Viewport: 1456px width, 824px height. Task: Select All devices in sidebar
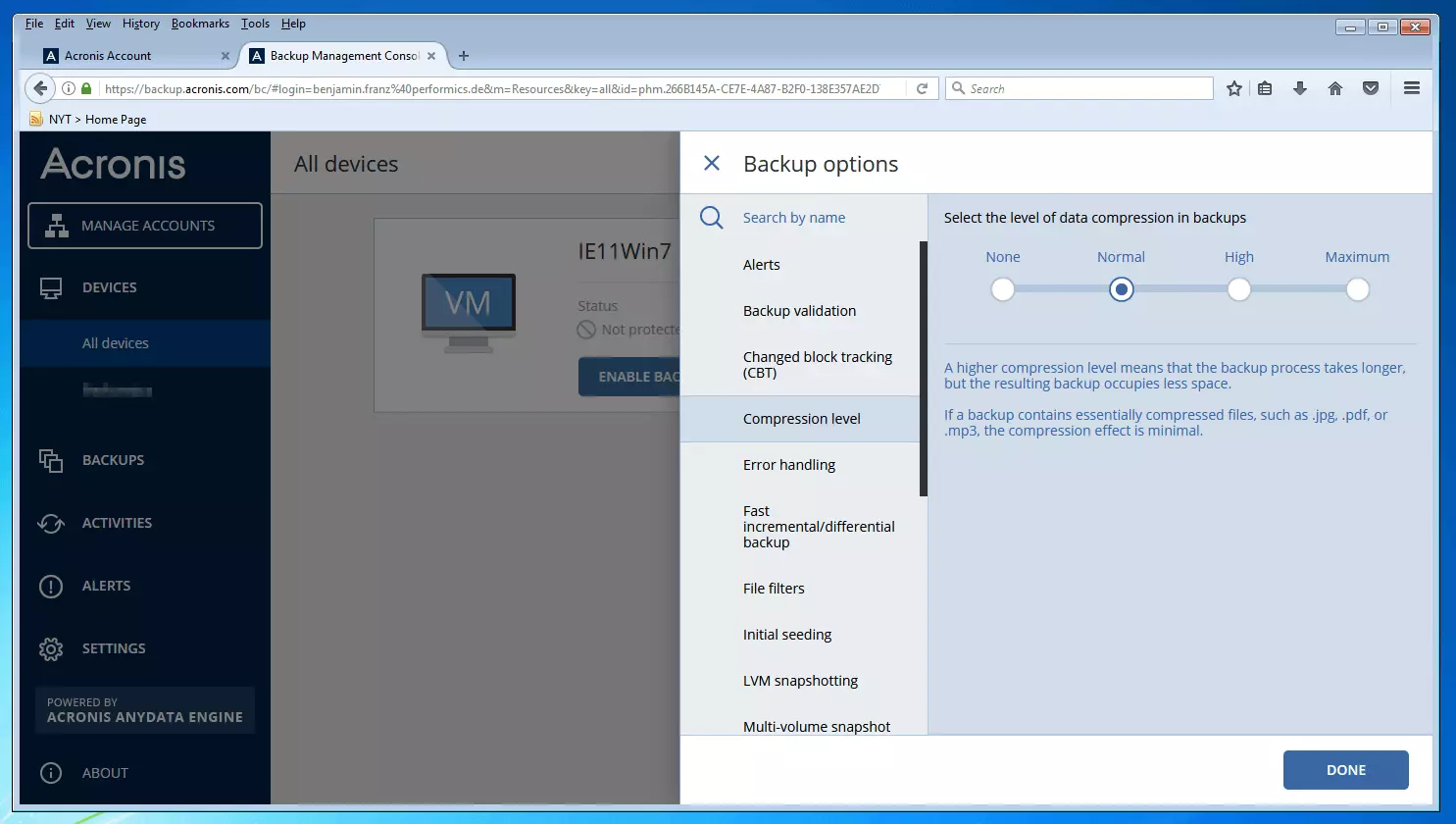click(x=145, y=343)
